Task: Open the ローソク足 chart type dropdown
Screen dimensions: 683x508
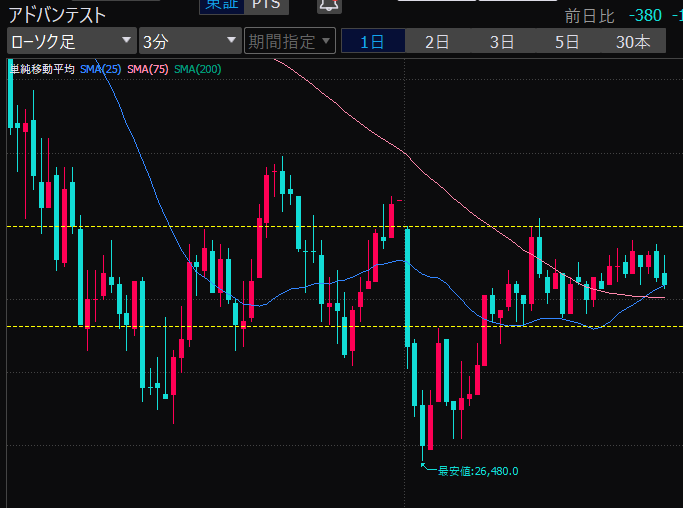Action: click(x=71, y=41)
